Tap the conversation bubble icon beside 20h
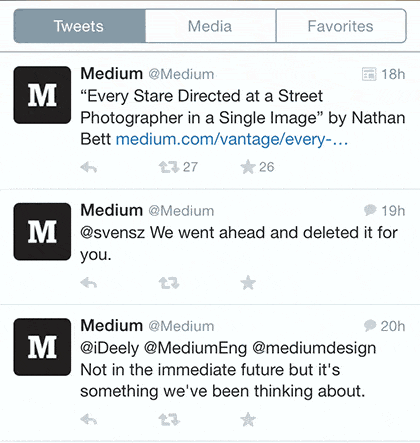The image size is (420, 443). click(x=370, y=326)
